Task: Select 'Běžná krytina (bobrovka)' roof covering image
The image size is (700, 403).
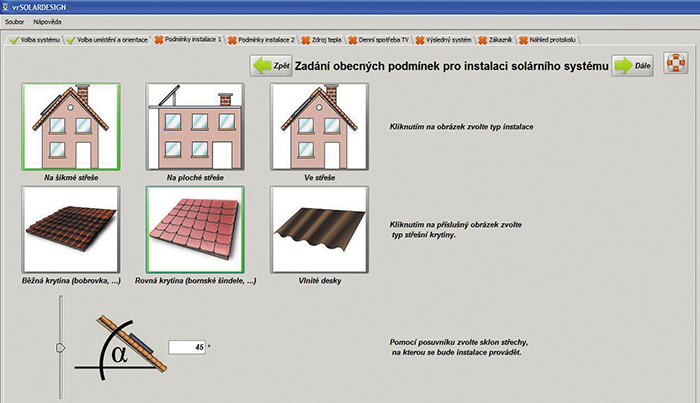Action: [x=71, y=229]
